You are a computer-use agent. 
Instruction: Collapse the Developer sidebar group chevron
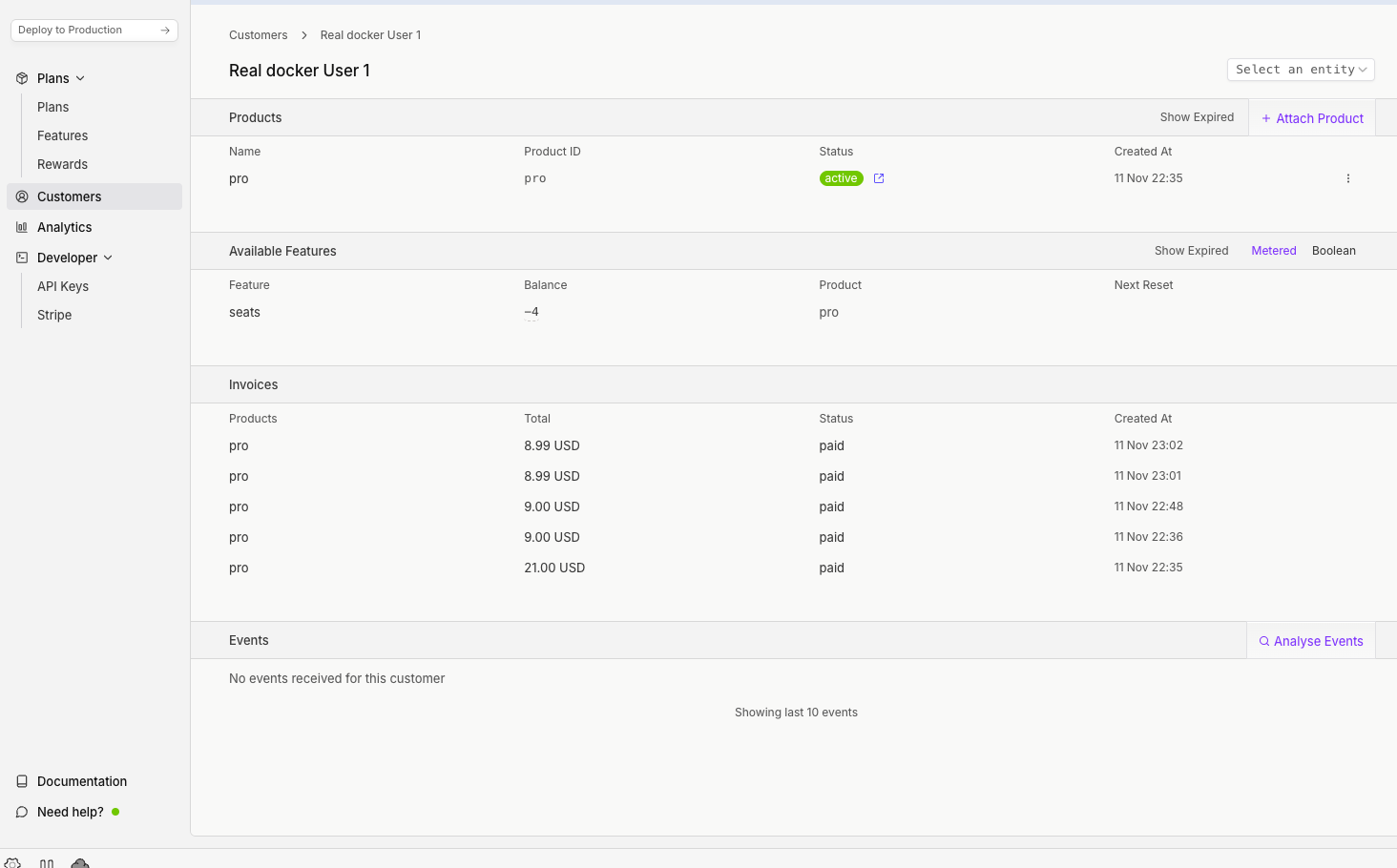click(108, 258)
